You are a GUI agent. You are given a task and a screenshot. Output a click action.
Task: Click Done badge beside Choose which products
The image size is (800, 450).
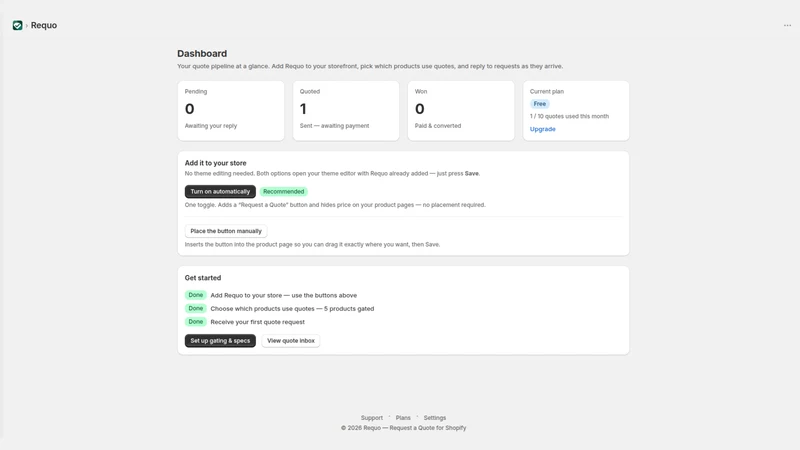point(195,308)
